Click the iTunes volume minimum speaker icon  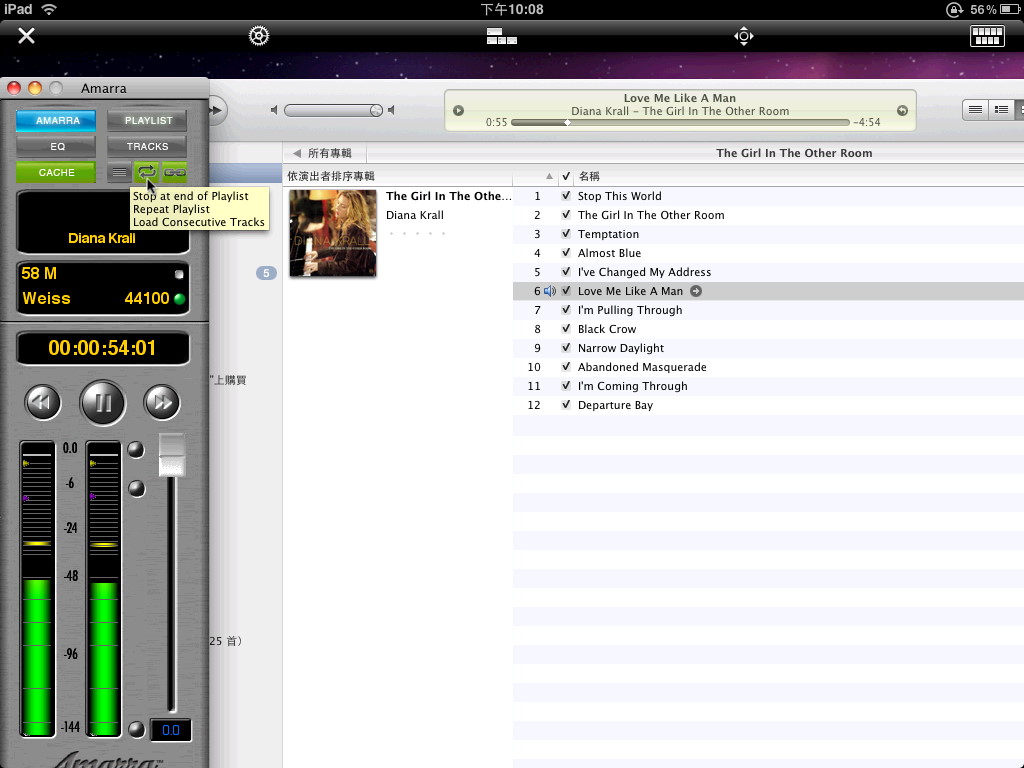click(x=274, y=110)
